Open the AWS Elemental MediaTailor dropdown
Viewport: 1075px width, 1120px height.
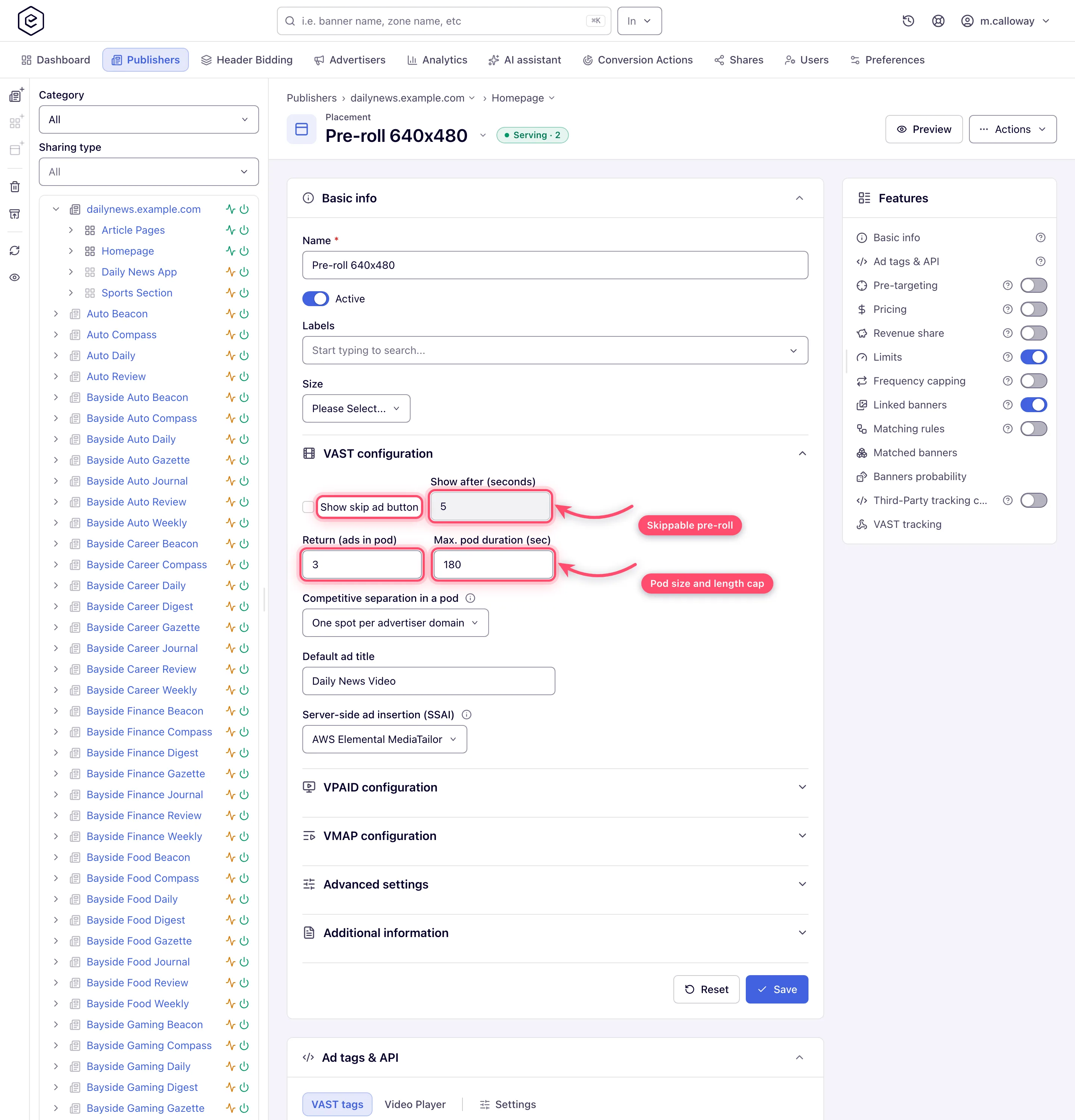(x=384, y=740)
